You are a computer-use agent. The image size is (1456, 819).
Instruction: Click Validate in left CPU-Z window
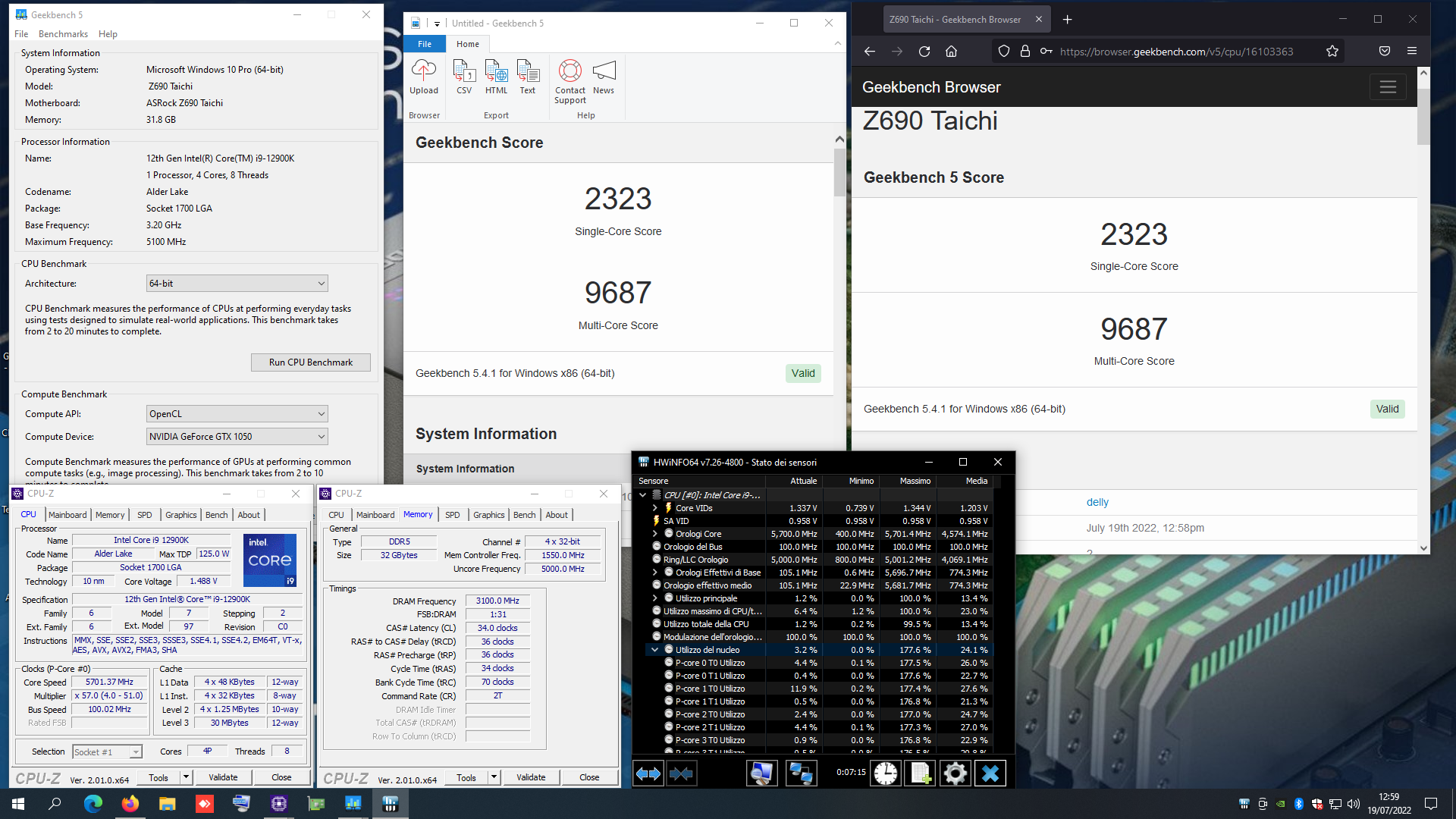pos(223,777)
